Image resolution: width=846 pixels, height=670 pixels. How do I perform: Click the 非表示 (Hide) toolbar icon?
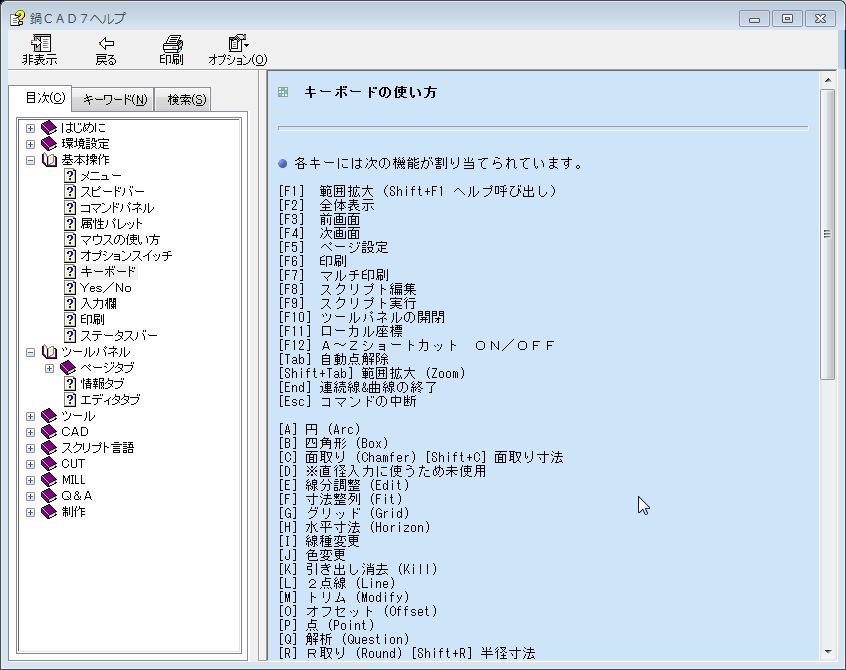coord(40,50)
